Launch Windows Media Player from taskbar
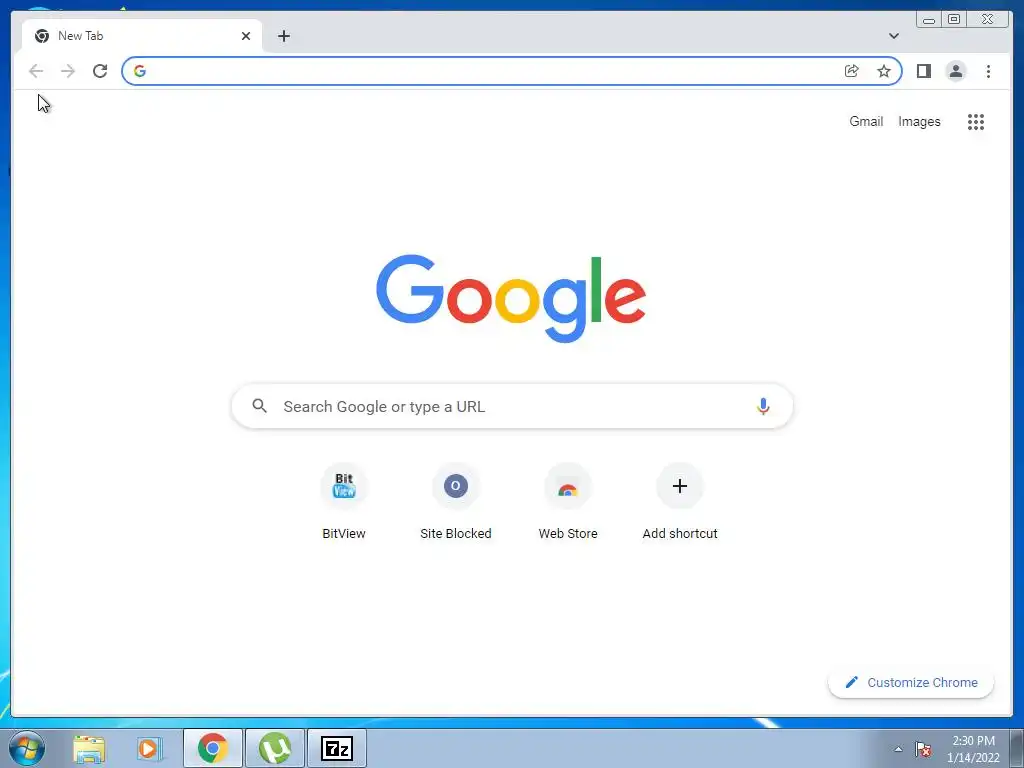The height and width of the screenshot is (768, 1024). tap(149, 748)
